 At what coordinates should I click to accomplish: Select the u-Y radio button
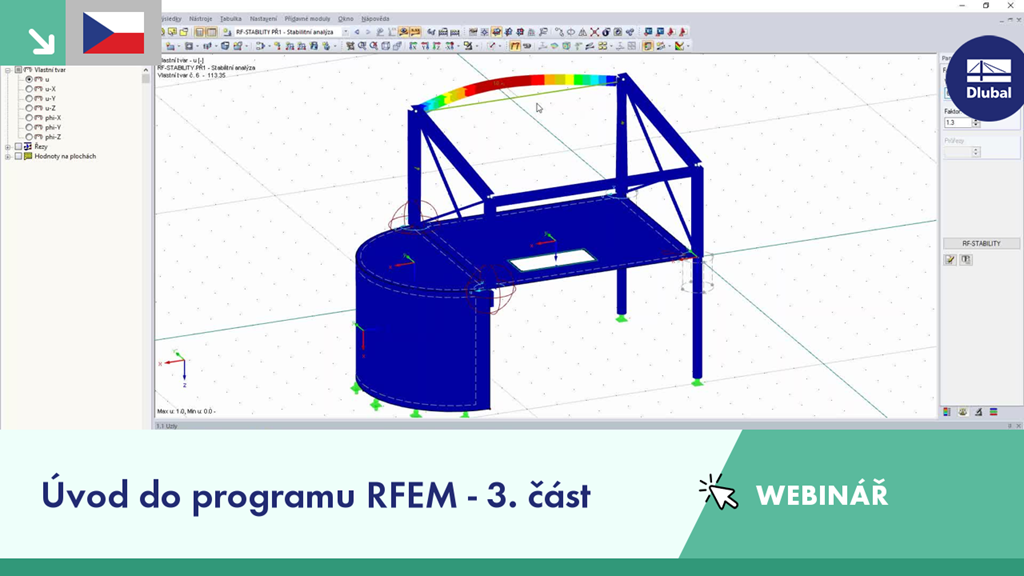pyautogui.click(x=29, y=99)
